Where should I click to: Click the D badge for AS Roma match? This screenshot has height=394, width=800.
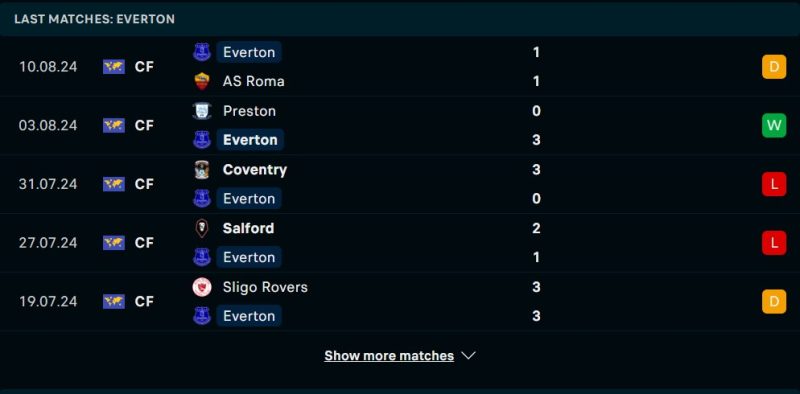coord(774,67)
